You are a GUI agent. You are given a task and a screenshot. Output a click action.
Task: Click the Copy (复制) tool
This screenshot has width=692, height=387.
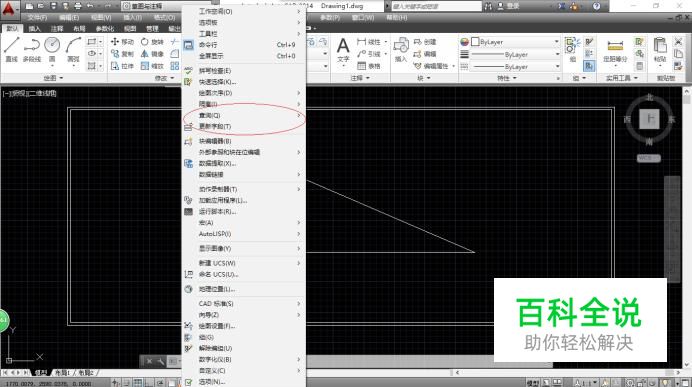(122, 53)
